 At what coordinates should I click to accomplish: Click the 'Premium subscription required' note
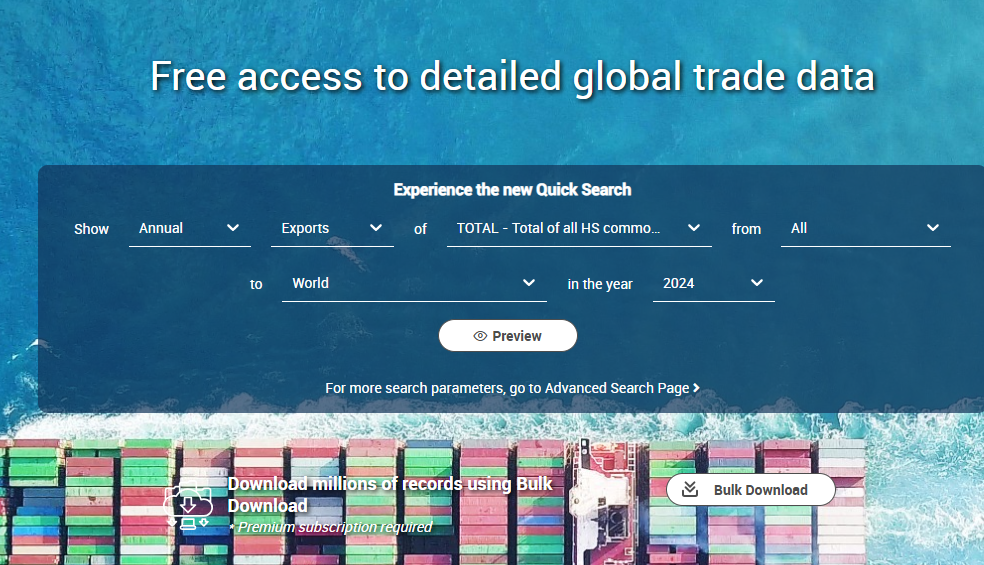point(335,527)
